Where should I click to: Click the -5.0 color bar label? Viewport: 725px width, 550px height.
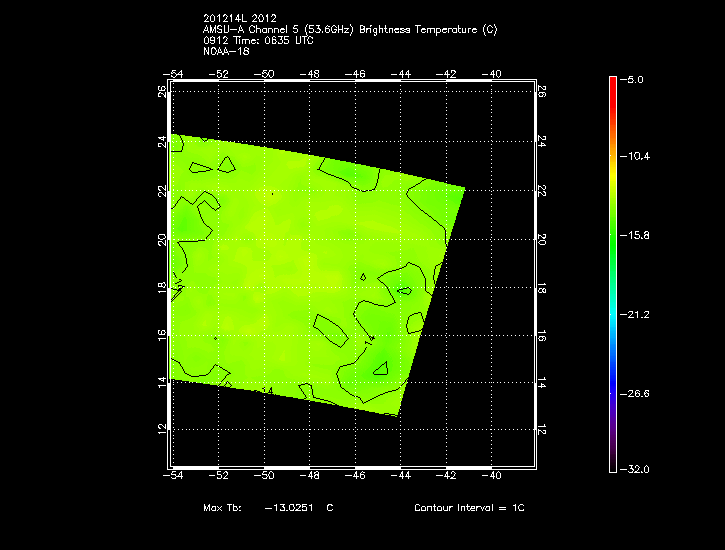tap(637, 78)
